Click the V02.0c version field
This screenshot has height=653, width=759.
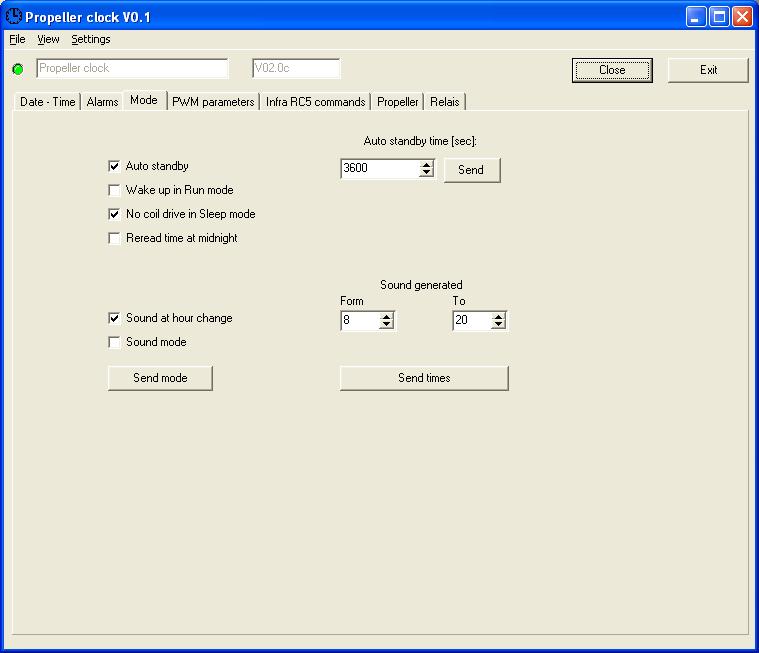[296, 68]
